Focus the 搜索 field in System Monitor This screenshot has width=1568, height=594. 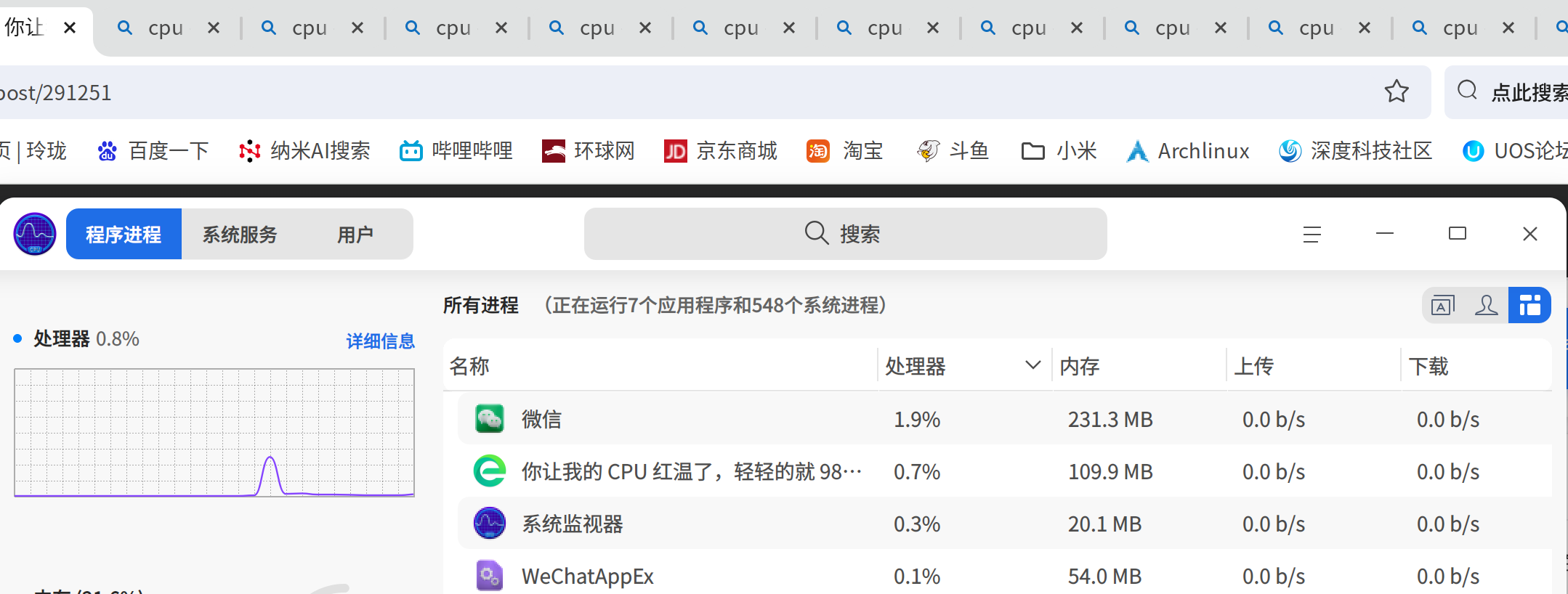[845, 234]
